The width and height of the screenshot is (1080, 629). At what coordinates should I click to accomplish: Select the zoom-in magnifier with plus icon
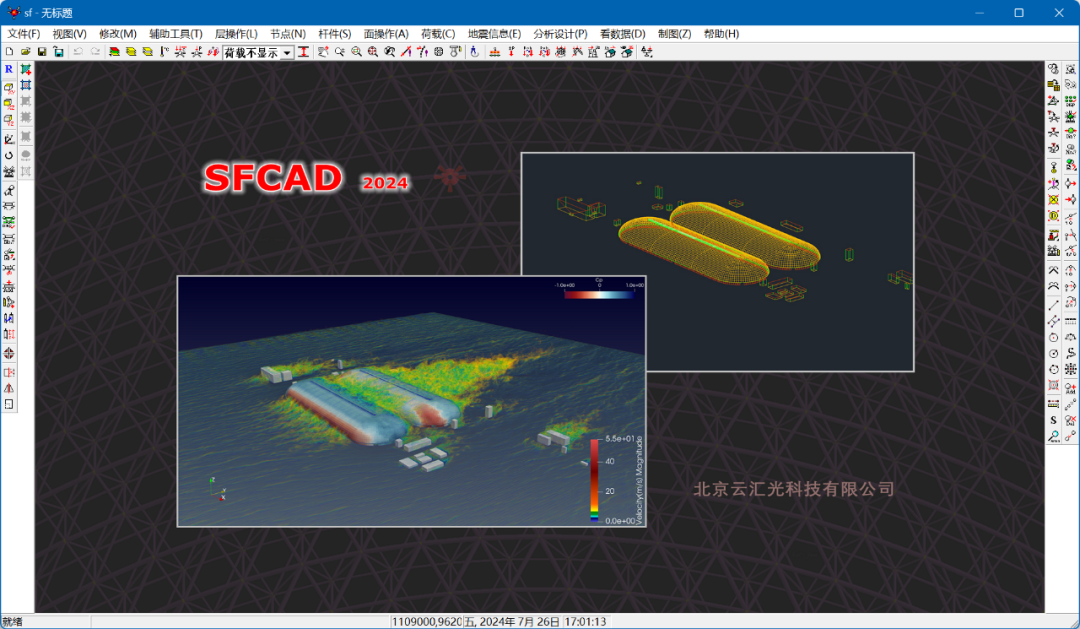(372, 52)
